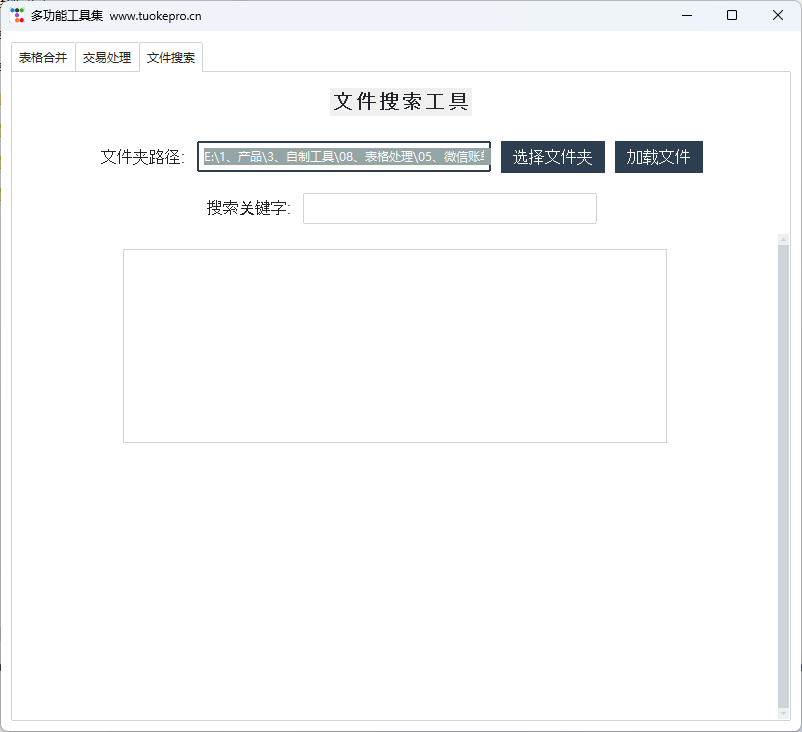Click the scrollbar up arrow
The image size is (802, 732).
coord(783,239)
